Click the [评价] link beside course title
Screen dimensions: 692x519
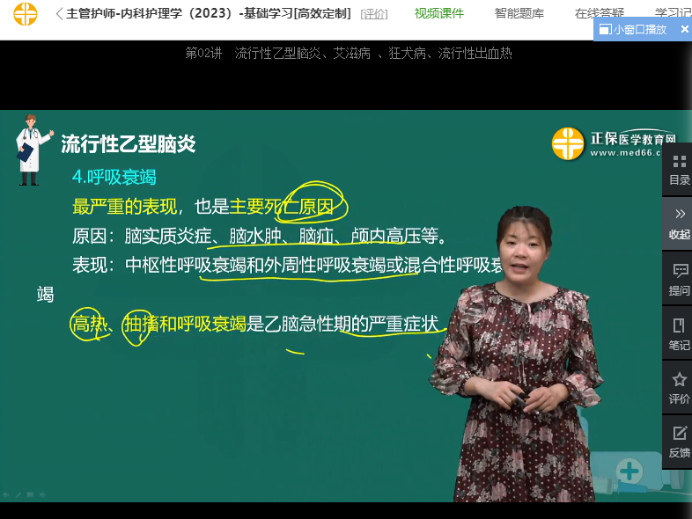pos(374,14)
